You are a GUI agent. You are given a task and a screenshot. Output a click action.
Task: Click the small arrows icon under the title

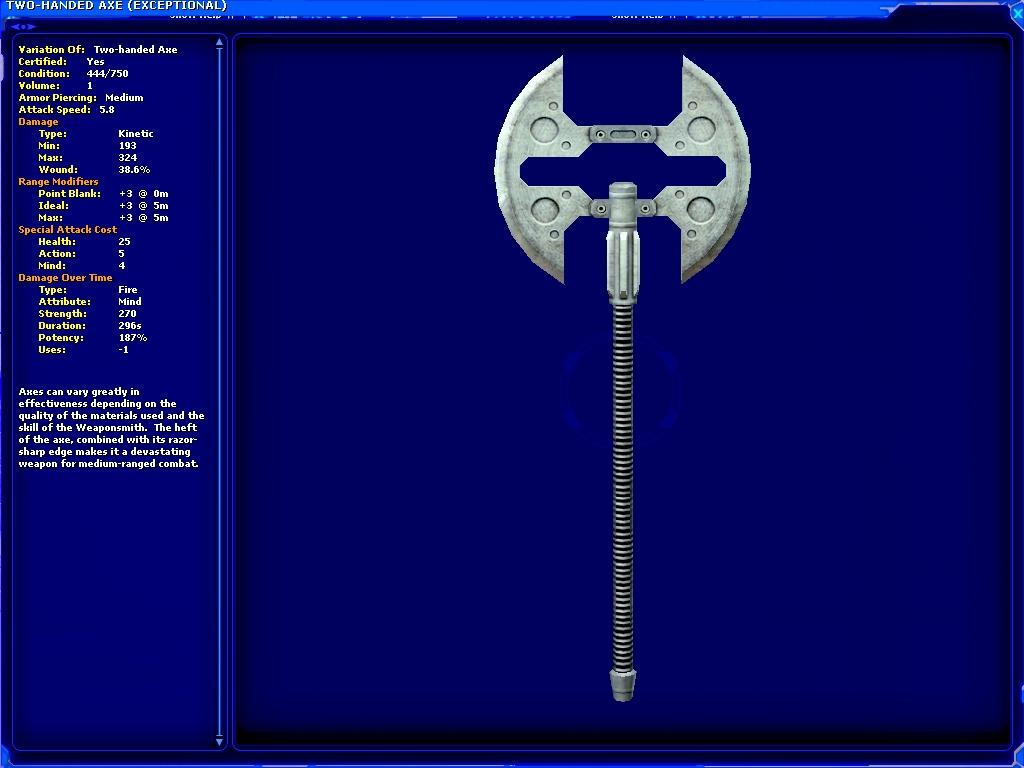coord(23,27)
